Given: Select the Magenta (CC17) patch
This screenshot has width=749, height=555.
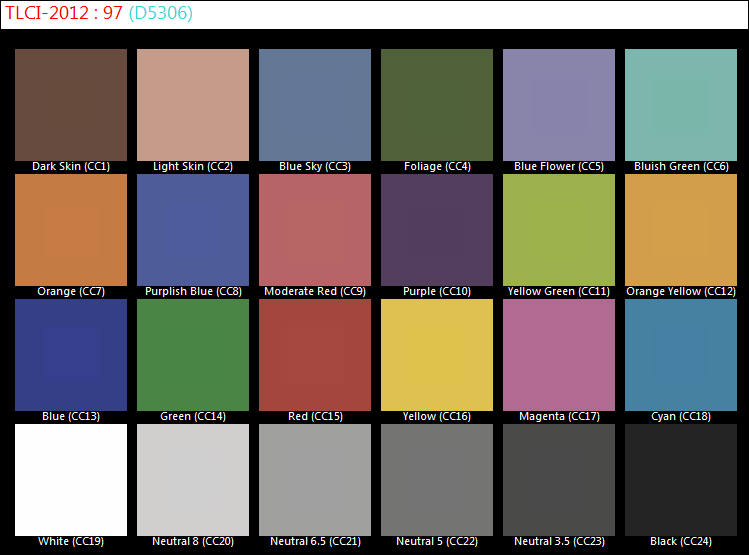Looking at the screenshot, I should [559, 354].
